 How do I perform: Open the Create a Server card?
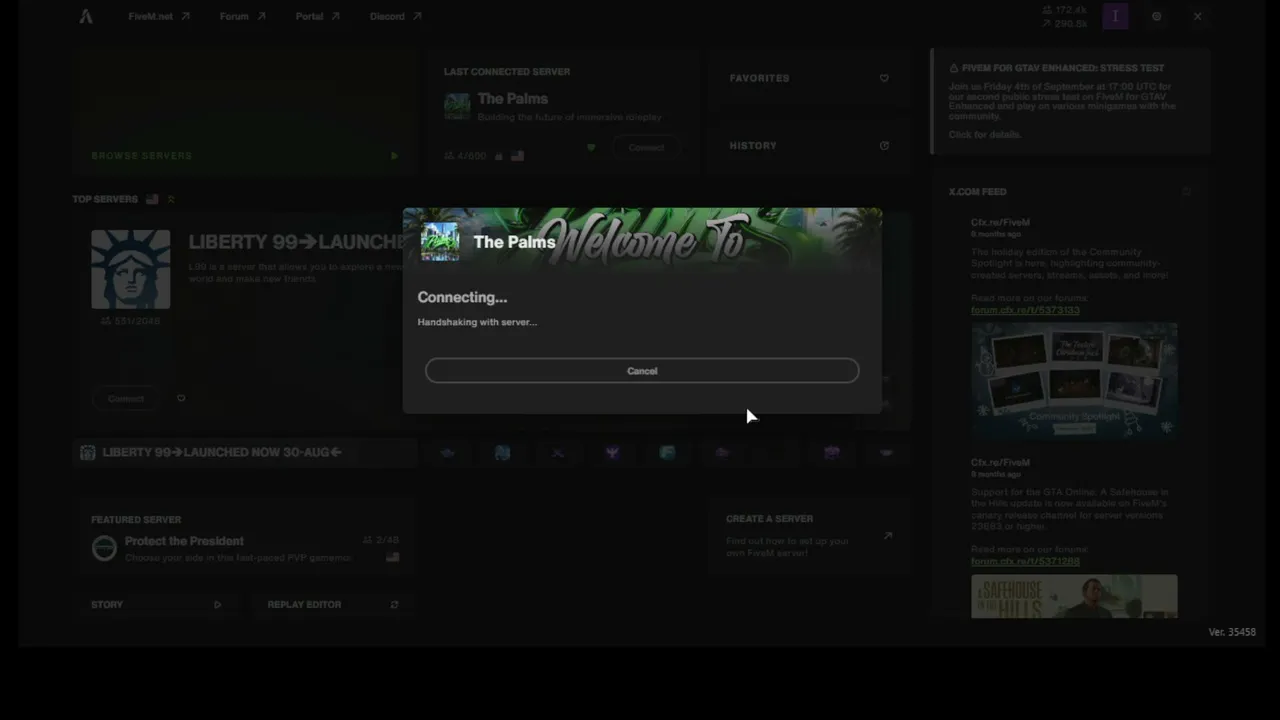tap(809, 535)
